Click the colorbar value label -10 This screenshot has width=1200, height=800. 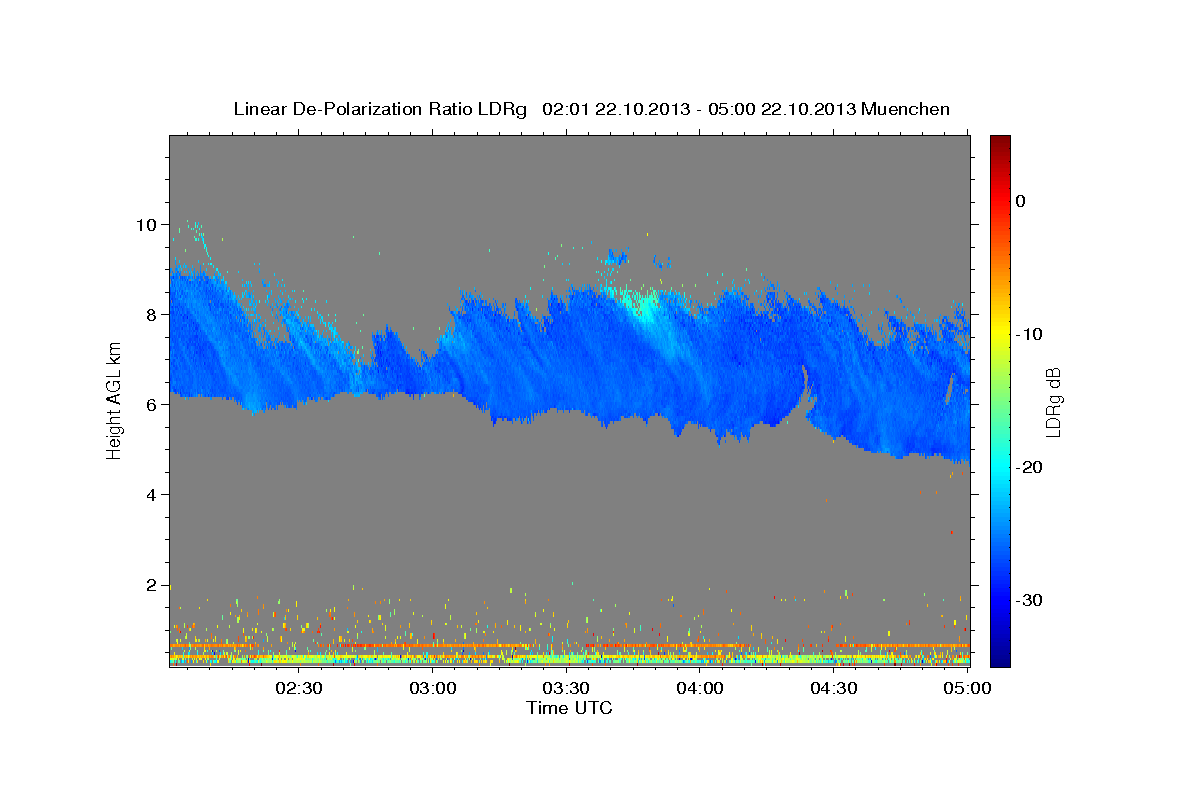pyautogui.click(x=1029, y=334)
